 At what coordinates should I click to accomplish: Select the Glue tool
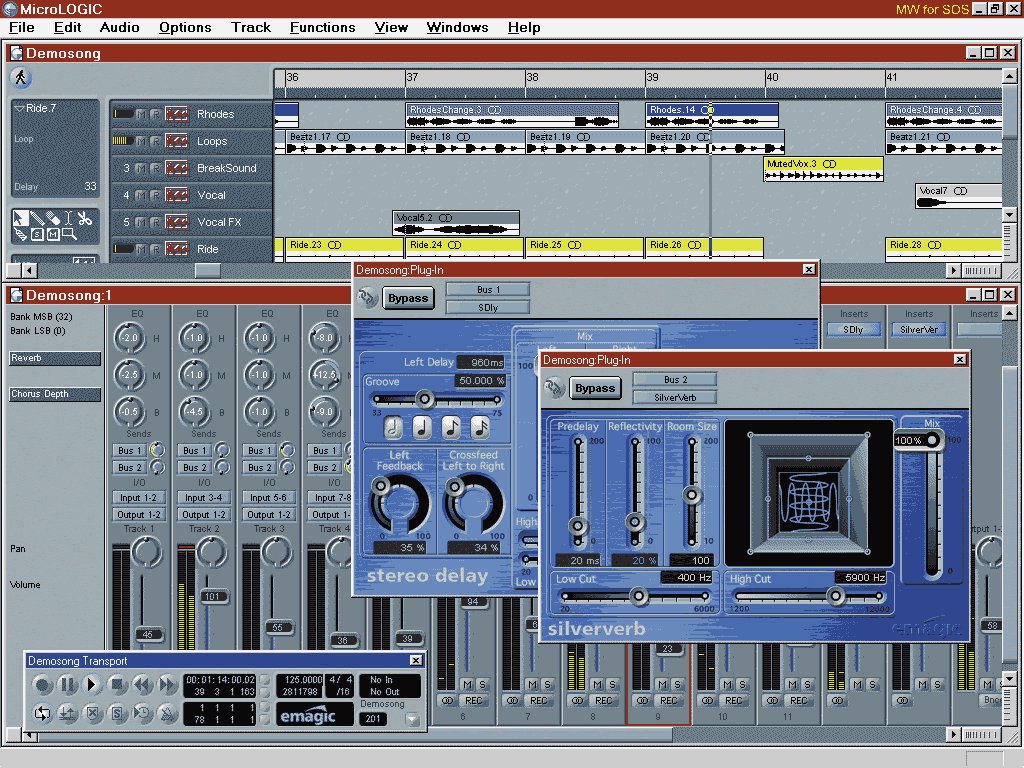[x=20, y=234]
